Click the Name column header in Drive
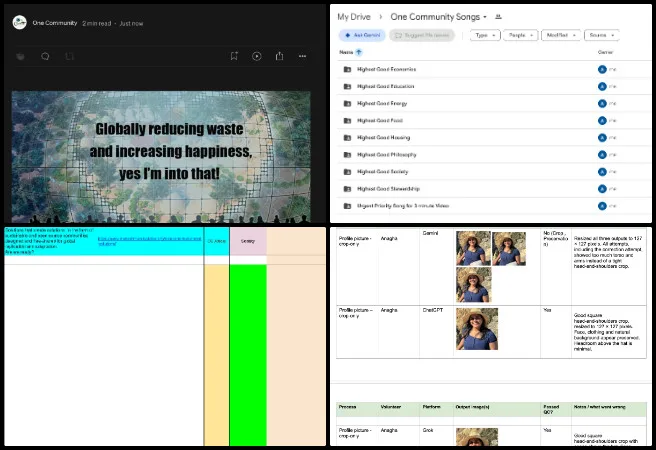Screen dimensions: 656x450 click(346, 52)
